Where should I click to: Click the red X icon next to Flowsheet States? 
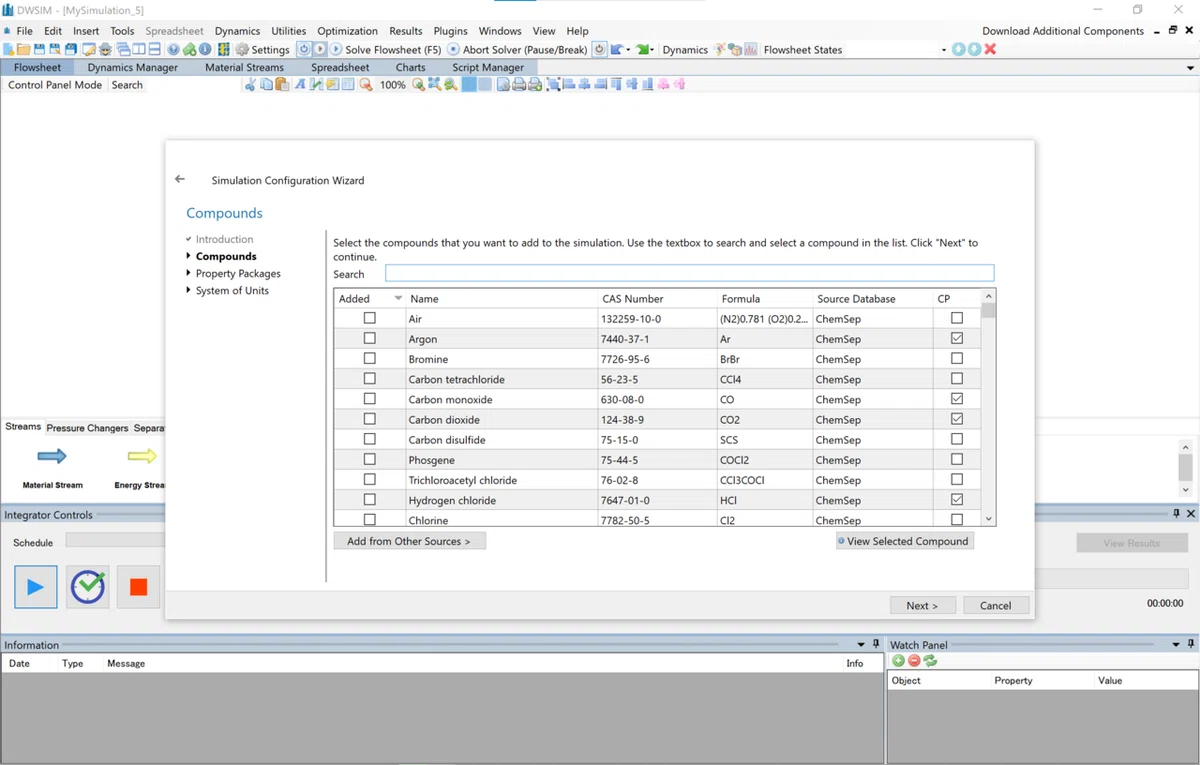click(x=990, y=49)
